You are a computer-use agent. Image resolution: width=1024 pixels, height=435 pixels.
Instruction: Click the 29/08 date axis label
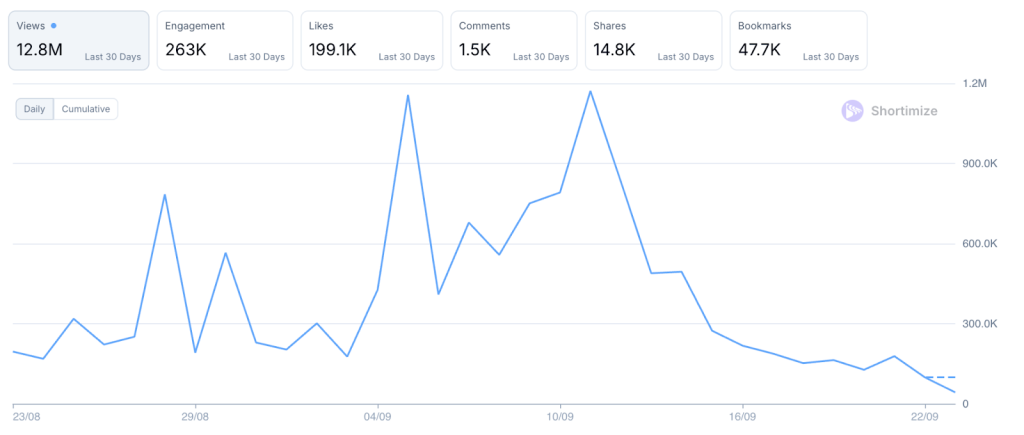(x=195, y=417)
